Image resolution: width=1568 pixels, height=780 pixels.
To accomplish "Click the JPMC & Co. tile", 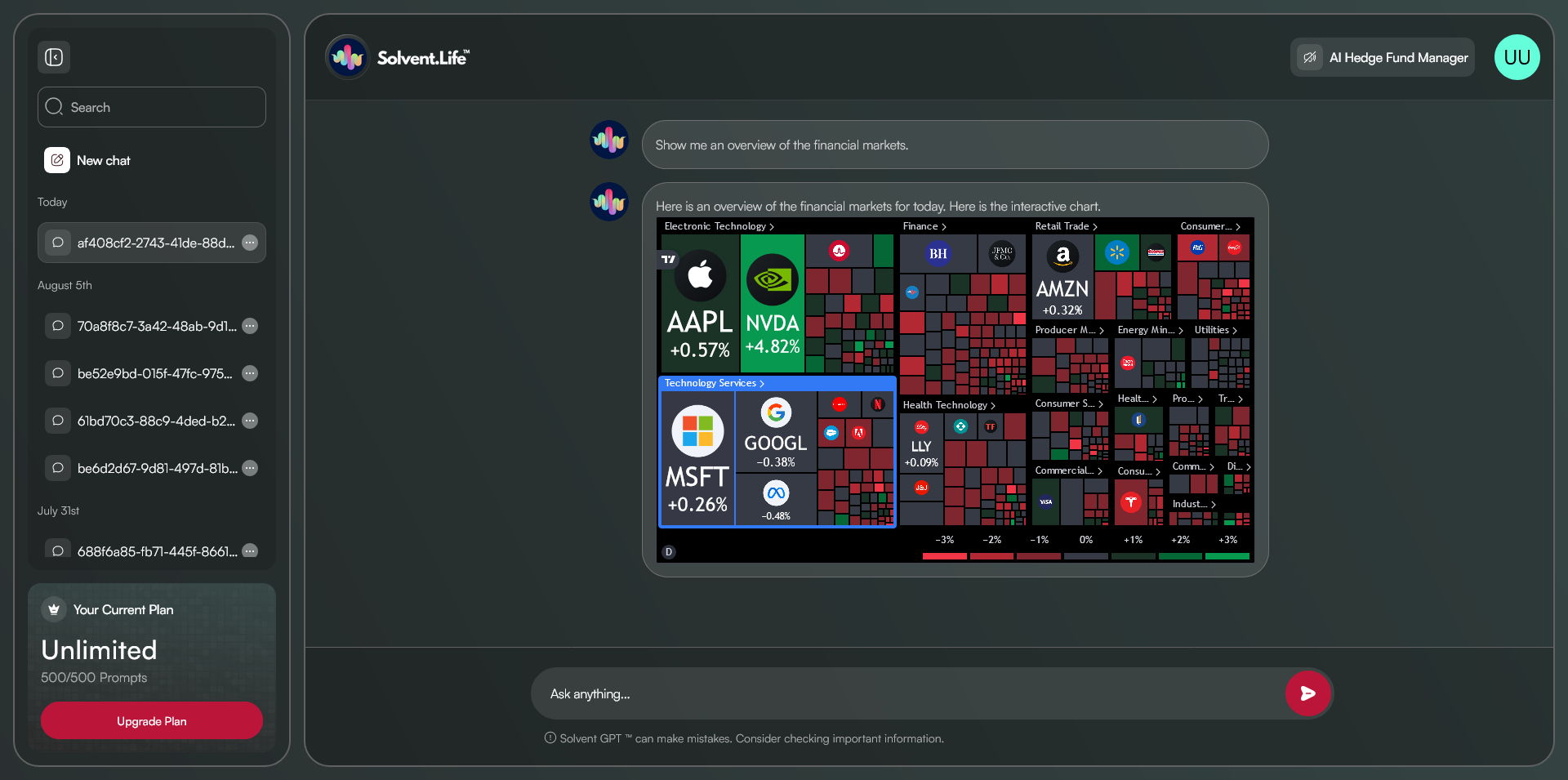I will [1002, 253].
